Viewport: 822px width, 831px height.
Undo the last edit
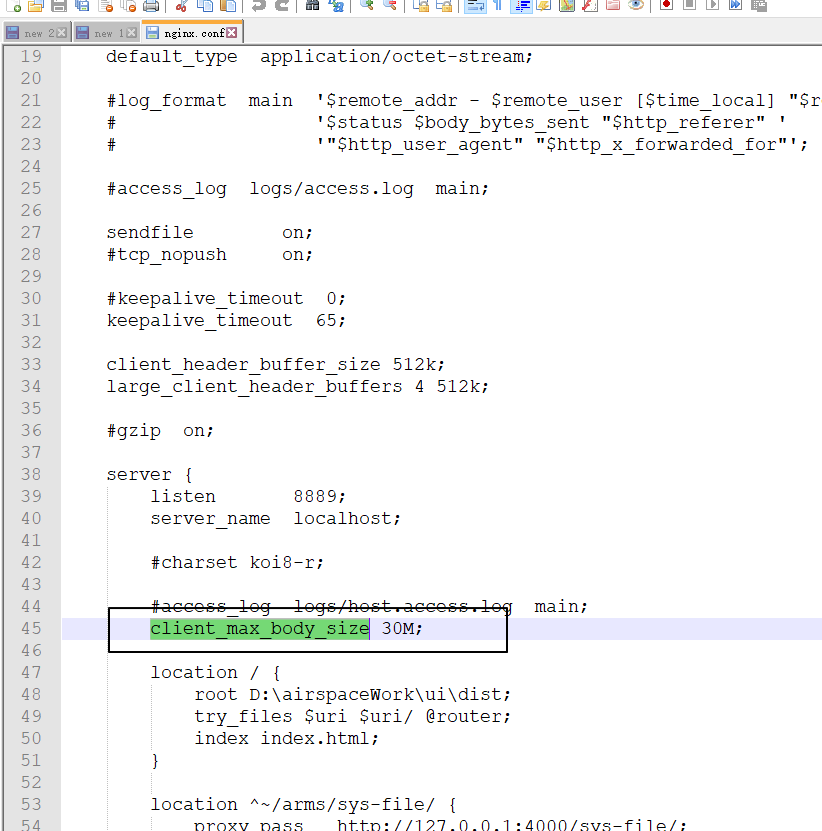point(258,8)
